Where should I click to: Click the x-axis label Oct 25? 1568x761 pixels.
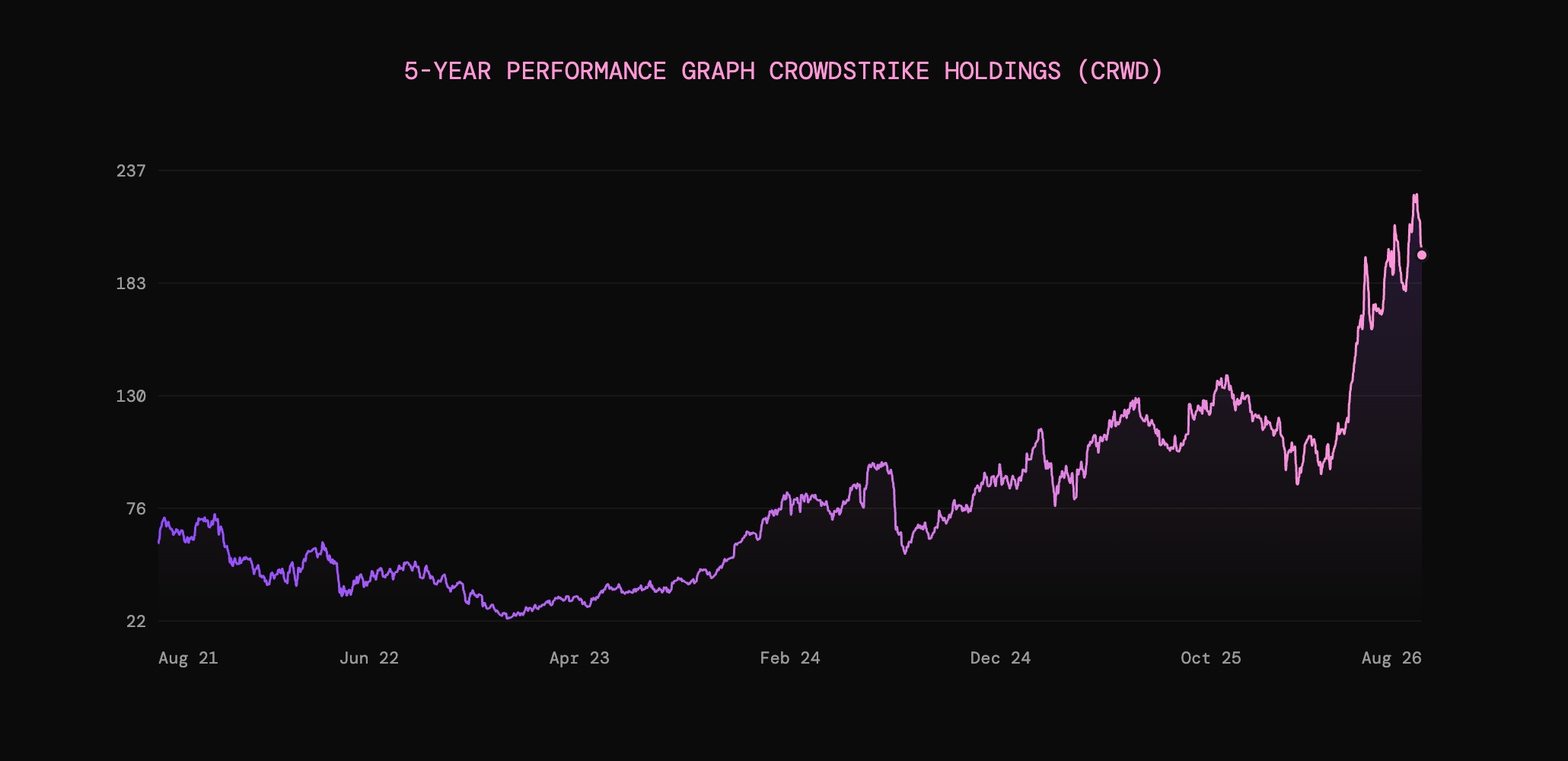tap(1211, 658)
